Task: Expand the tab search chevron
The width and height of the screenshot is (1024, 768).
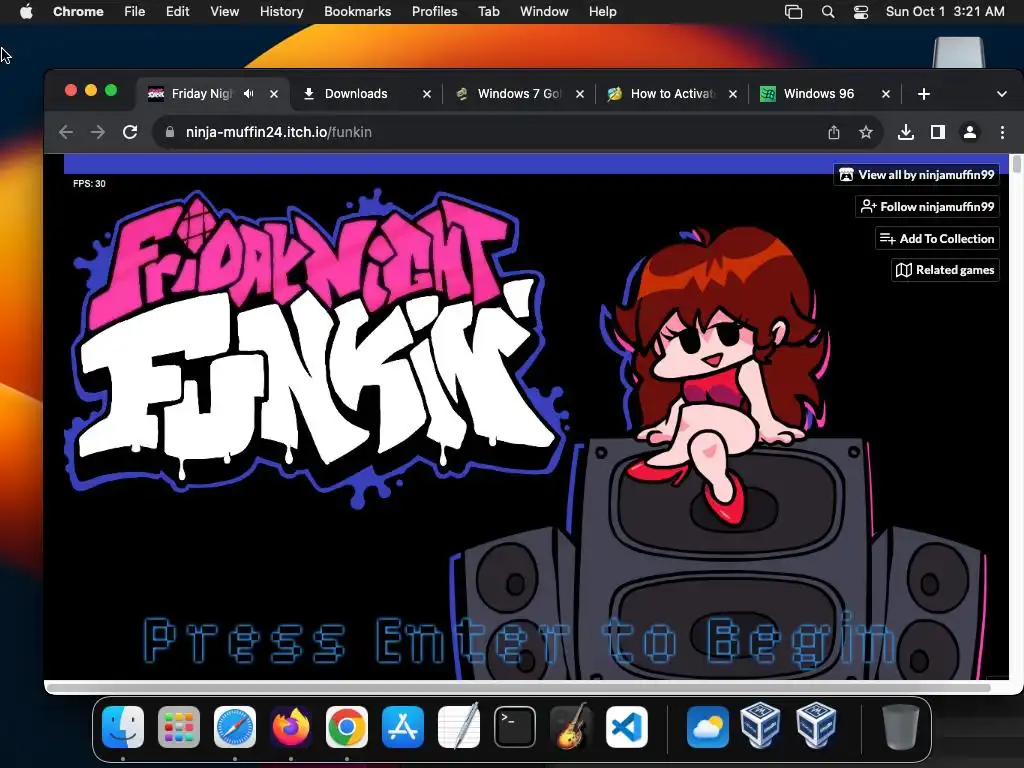Action: pos(1002,94)
